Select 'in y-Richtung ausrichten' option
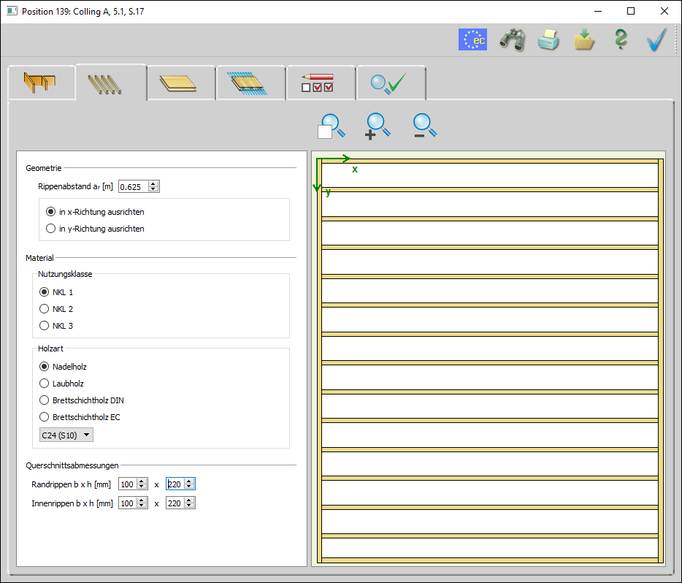 point(51,228)
